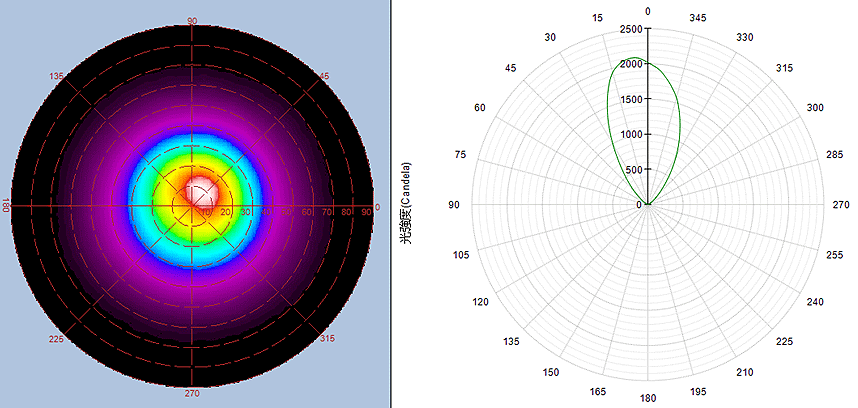Screen dimensions: 858x408
Task: Click the peak of the green intensity curve
Action: tap(633, 57)
